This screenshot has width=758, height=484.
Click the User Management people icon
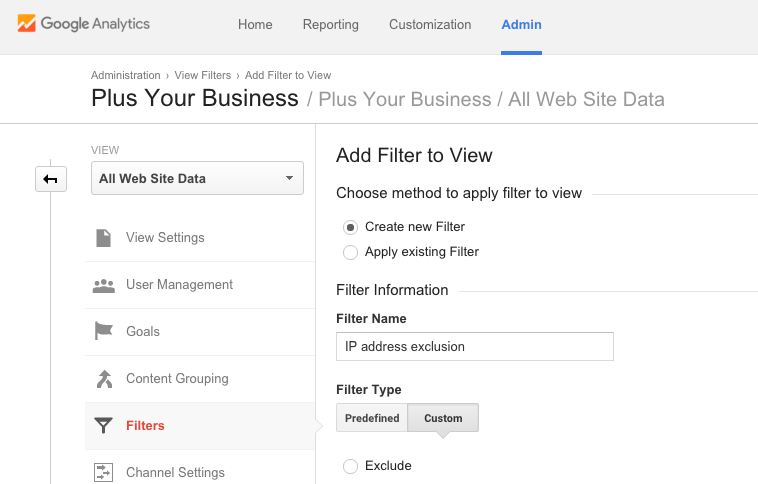[103, 285]
